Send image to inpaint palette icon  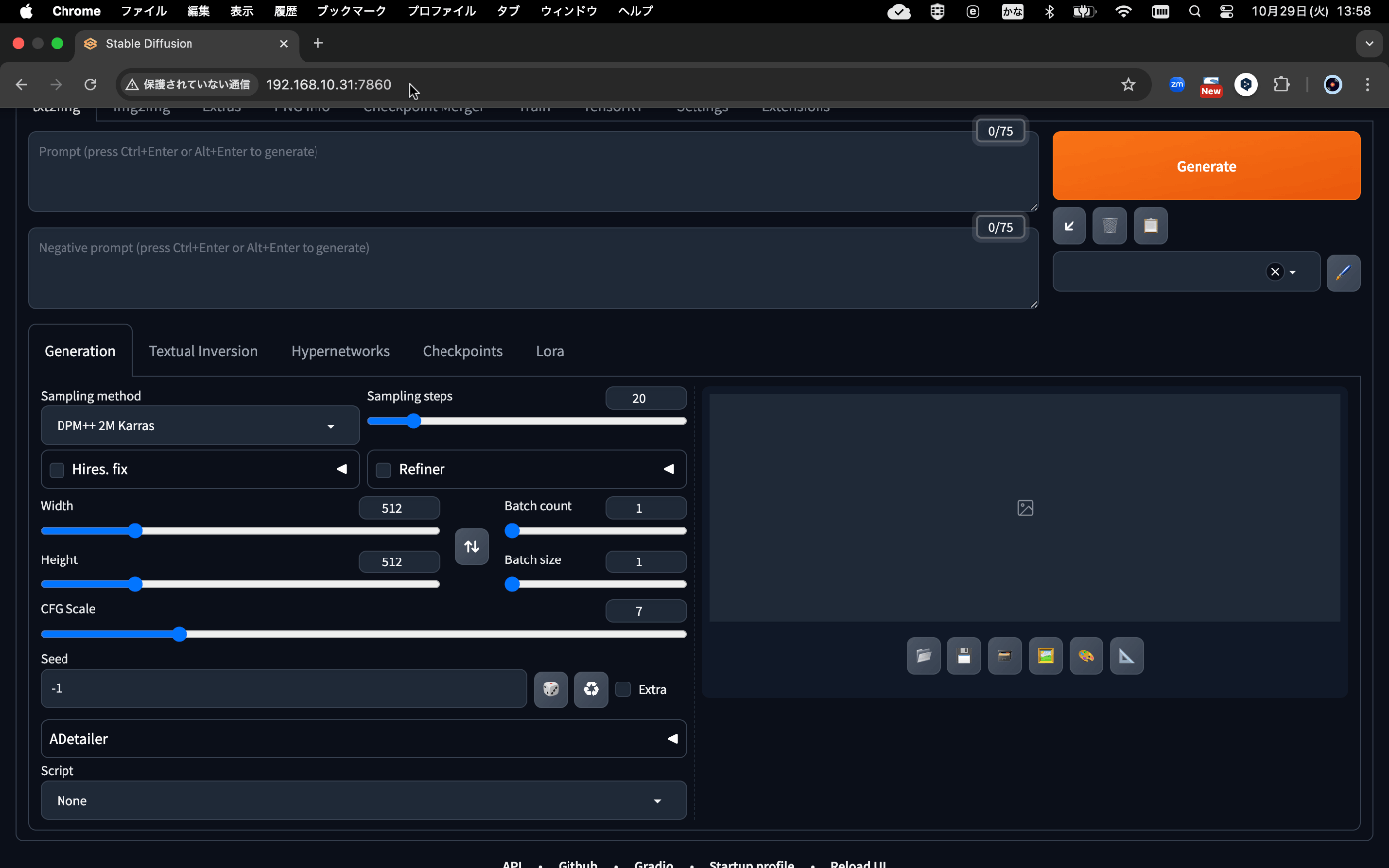point(1086,656)
